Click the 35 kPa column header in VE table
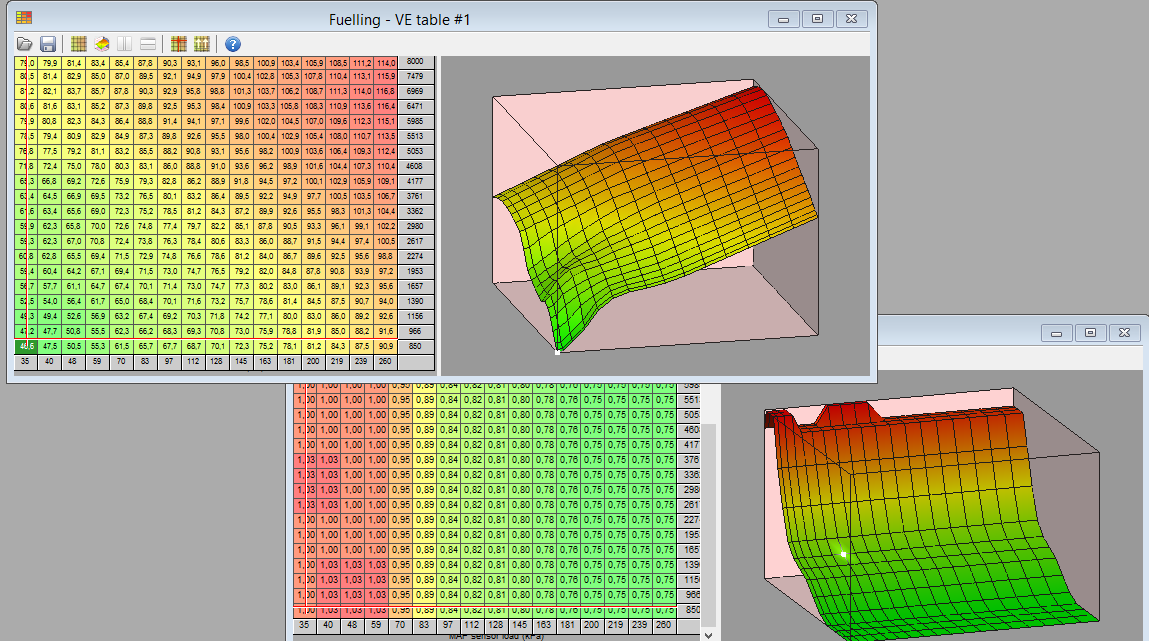1149x641 pixels. [x=26, y=361]
